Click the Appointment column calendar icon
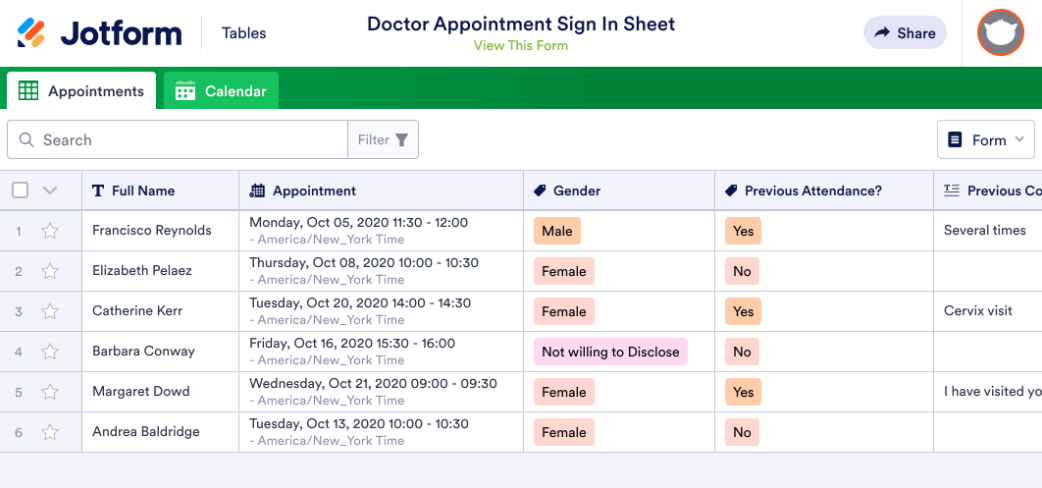 257,191
